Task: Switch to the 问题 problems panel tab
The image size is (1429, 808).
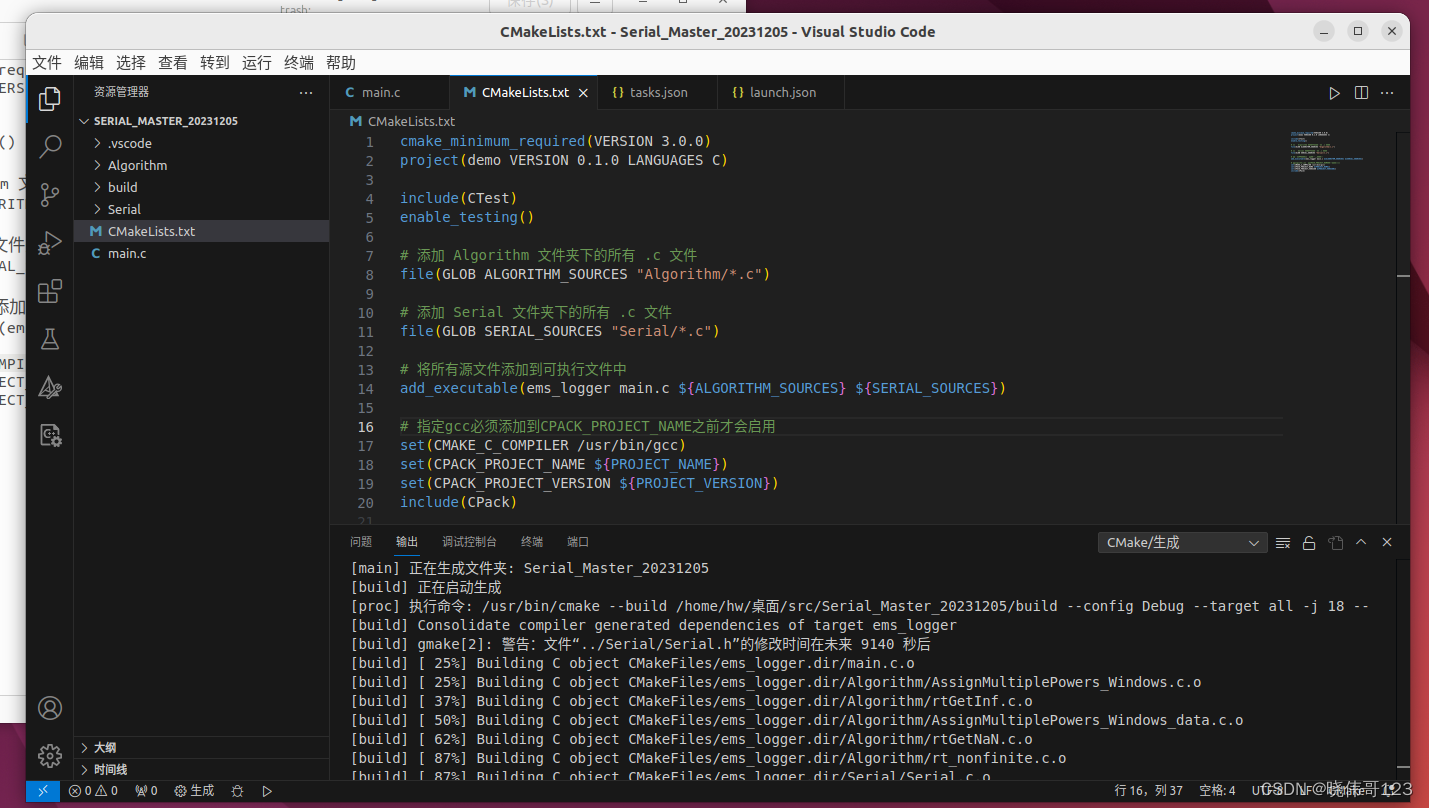Action: coord(361,542)
